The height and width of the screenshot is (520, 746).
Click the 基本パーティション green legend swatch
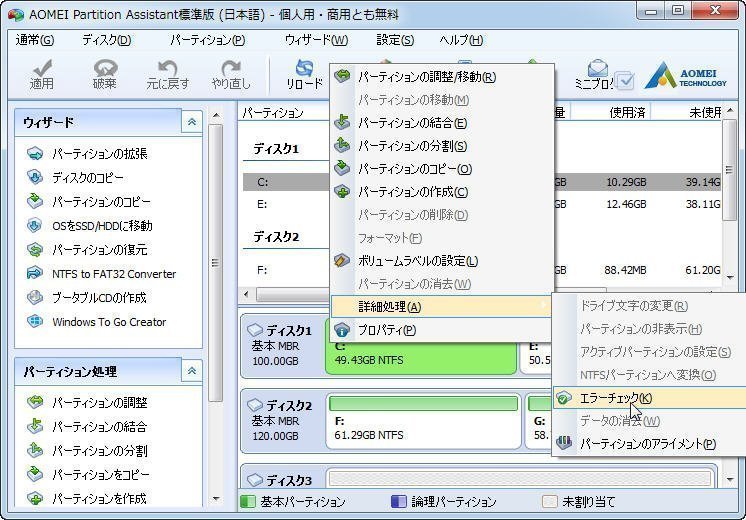[248, 501]
